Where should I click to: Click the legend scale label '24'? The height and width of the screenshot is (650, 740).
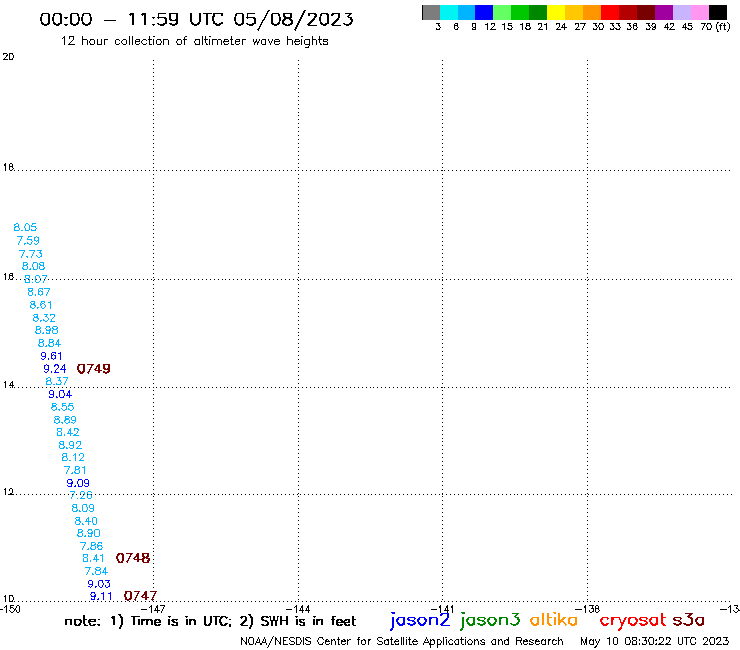click(x=561, y=27)
